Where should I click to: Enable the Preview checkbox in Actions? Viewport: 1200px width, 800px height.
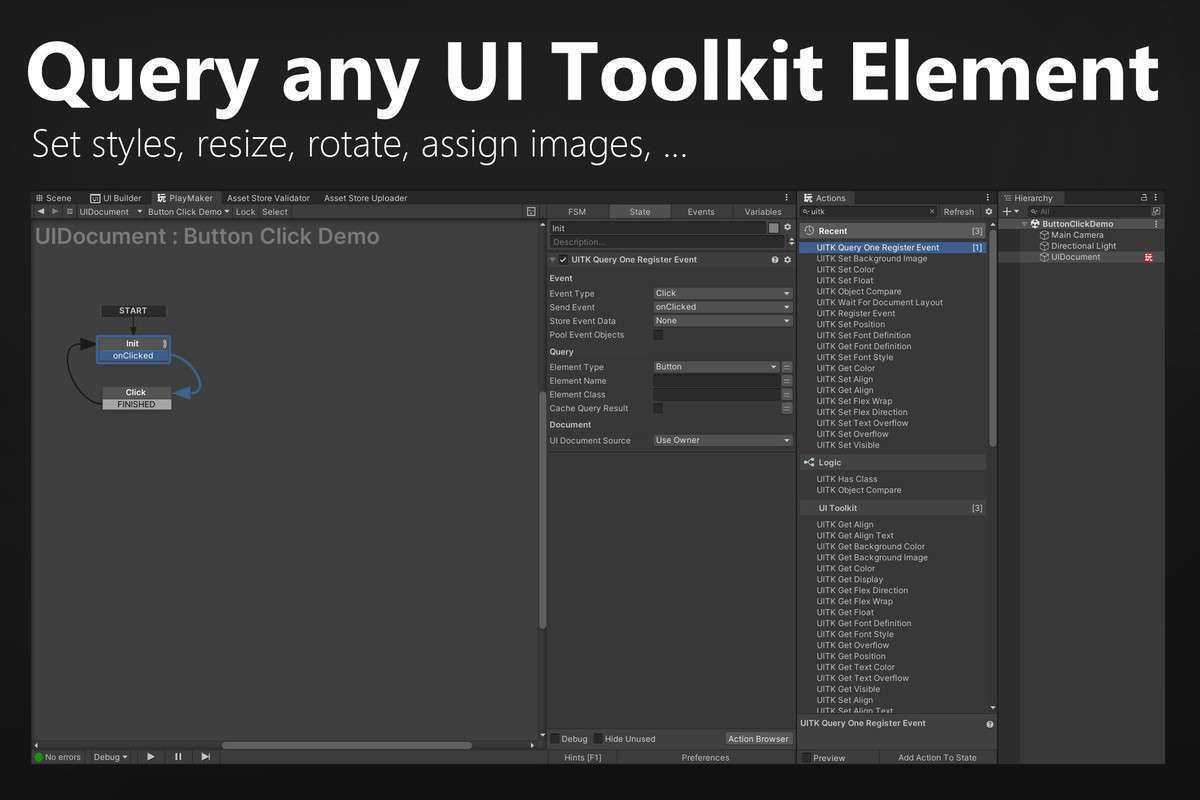[x=806, y=758]
